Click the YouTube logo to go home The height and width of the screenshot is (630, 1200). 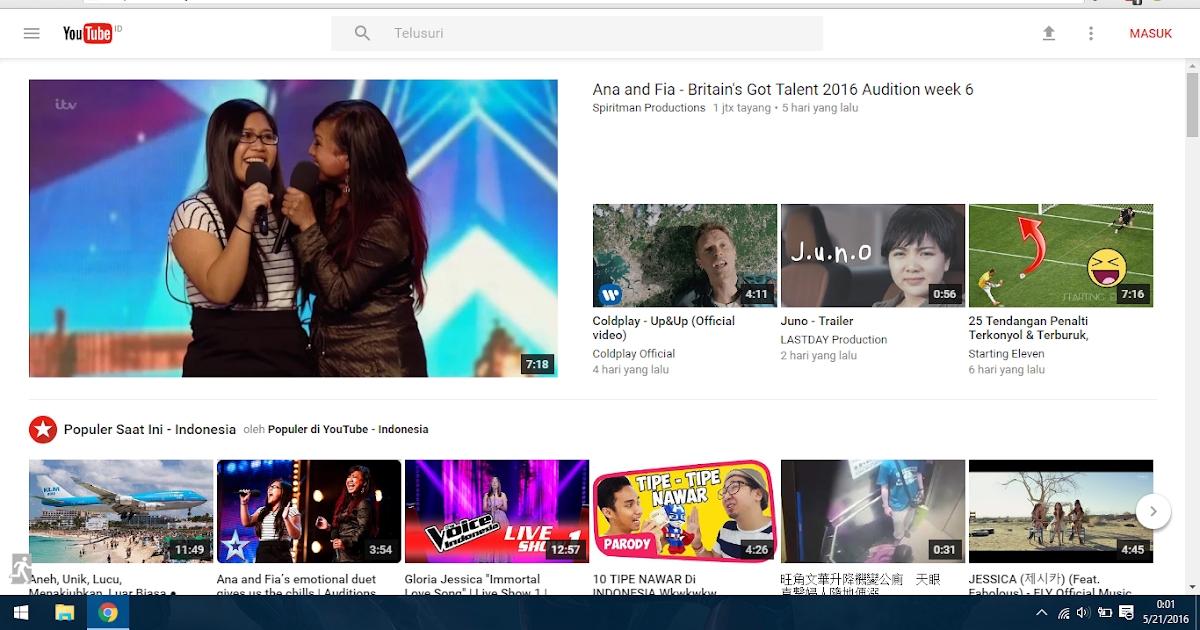coord(90,33)
